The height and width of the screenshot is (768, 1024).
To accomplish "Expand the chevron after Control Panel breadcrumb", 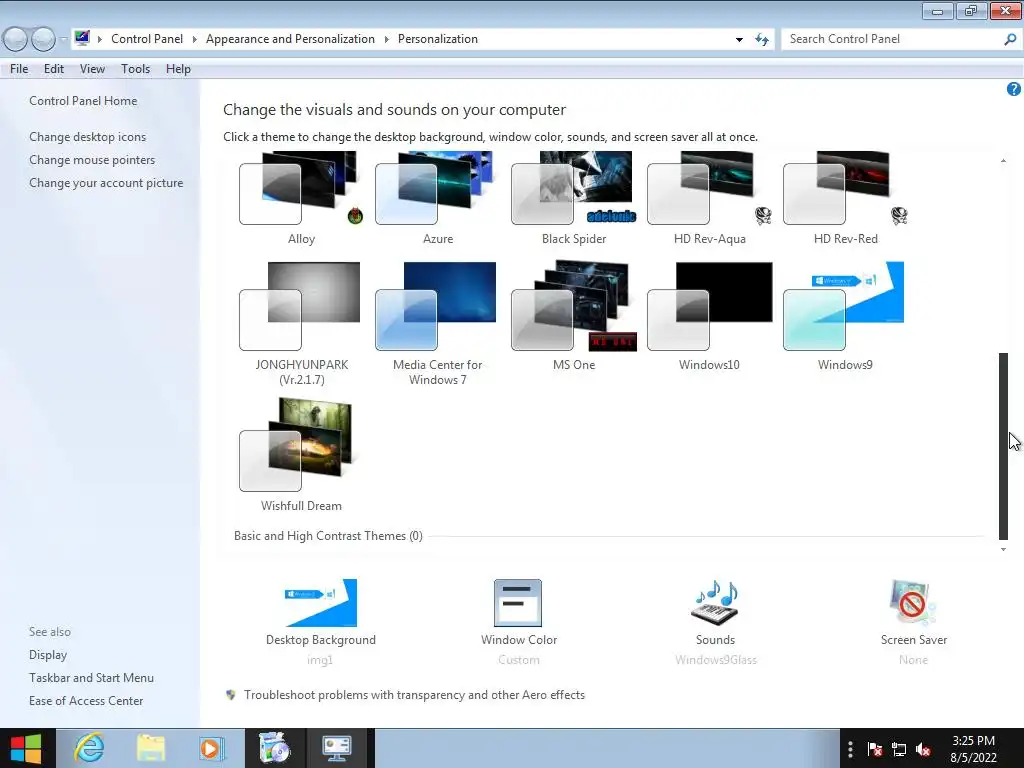I will pos(194,39).
